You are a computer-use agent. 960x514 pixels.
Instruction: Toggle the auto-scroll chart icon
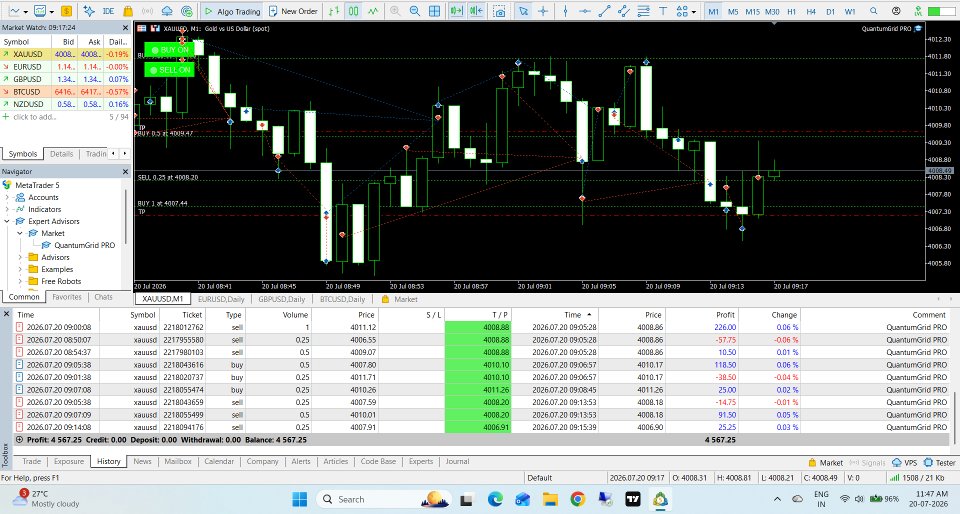tap(456, 11)
